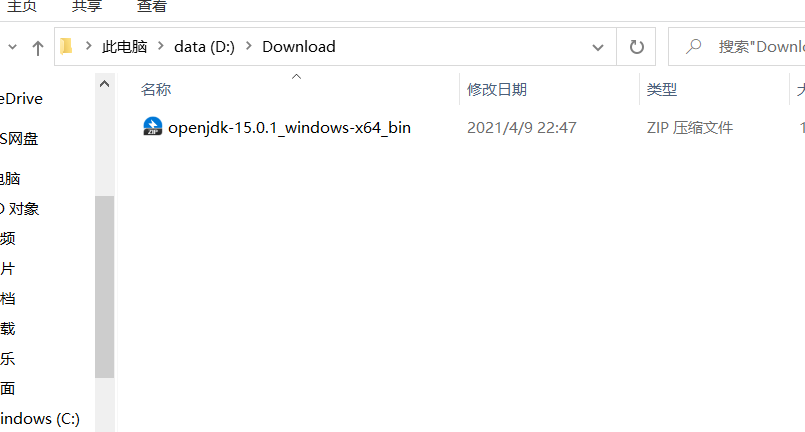This screenshot has height=432, width=805.
Task: Expand the address bar history dropdown
Action: 598,47
